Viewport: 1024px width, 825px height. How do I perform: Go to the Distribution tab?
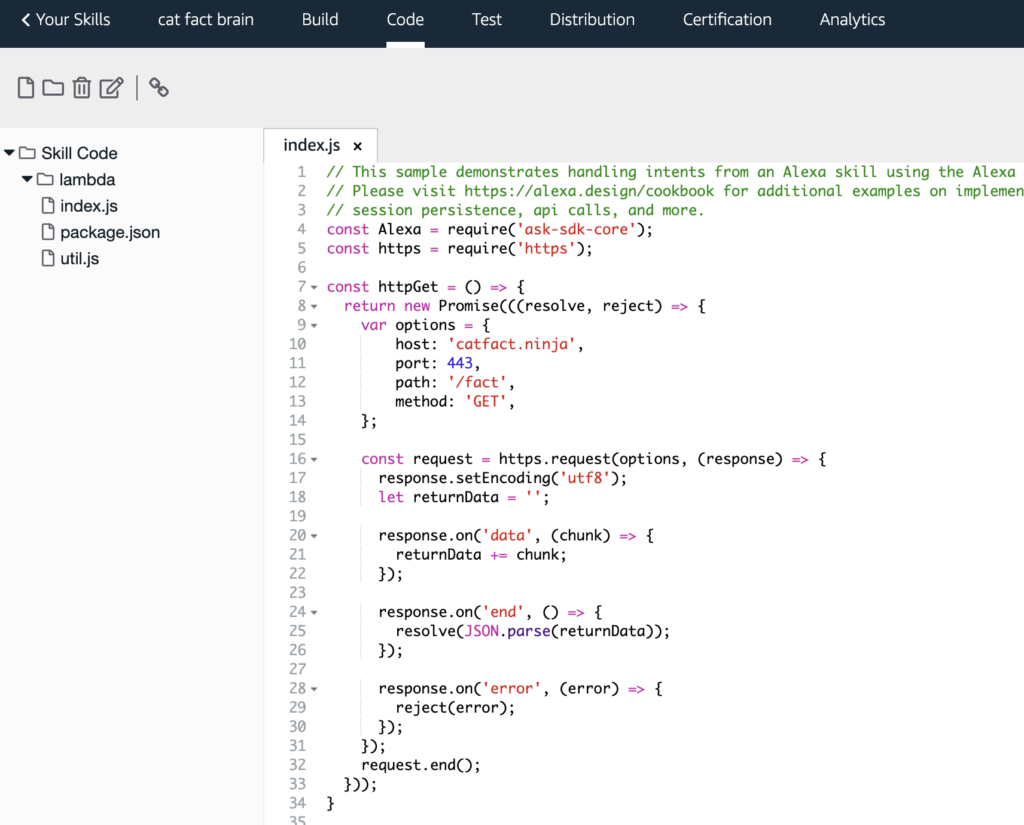coord(592,20)
